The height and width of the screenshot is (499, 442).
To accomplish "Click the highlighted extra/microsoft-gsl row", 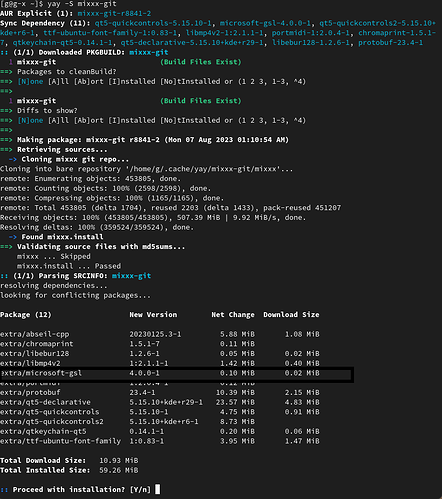I will tap(177, 373).
